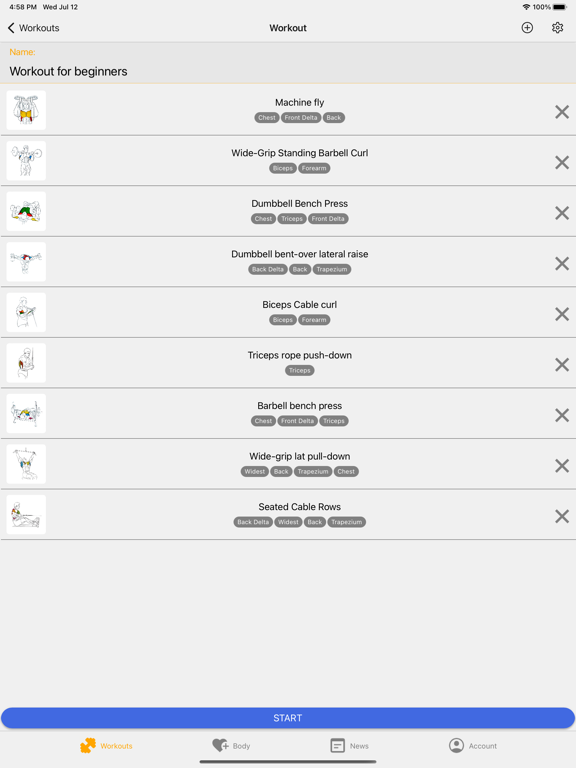Delete the Seated Cable Rows exercise
Viewport: 576px width, 768px height.
(562, 516)
